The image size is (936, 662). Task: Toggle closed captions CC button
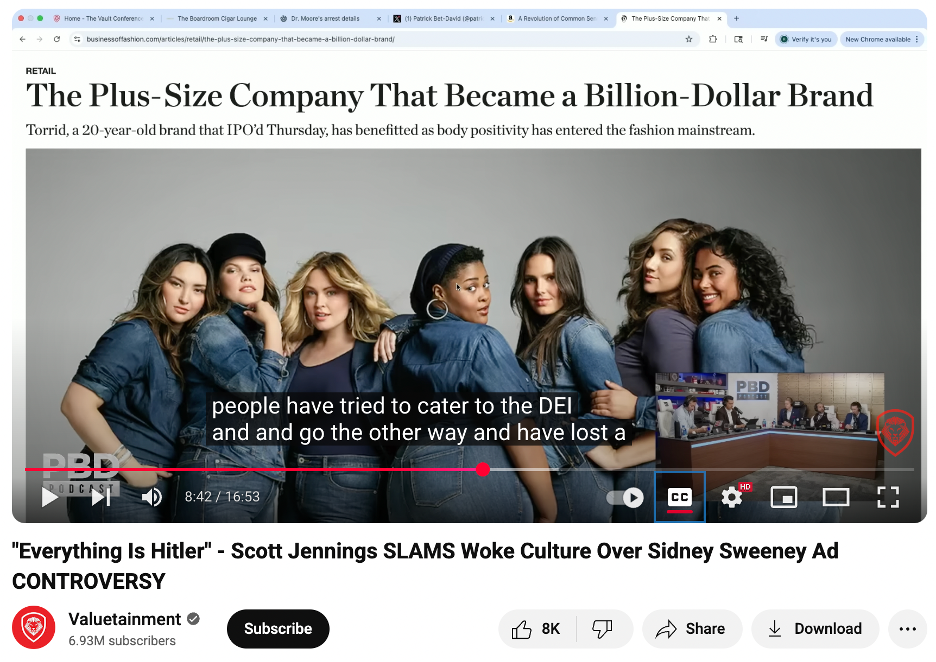(x=679, y=497)
